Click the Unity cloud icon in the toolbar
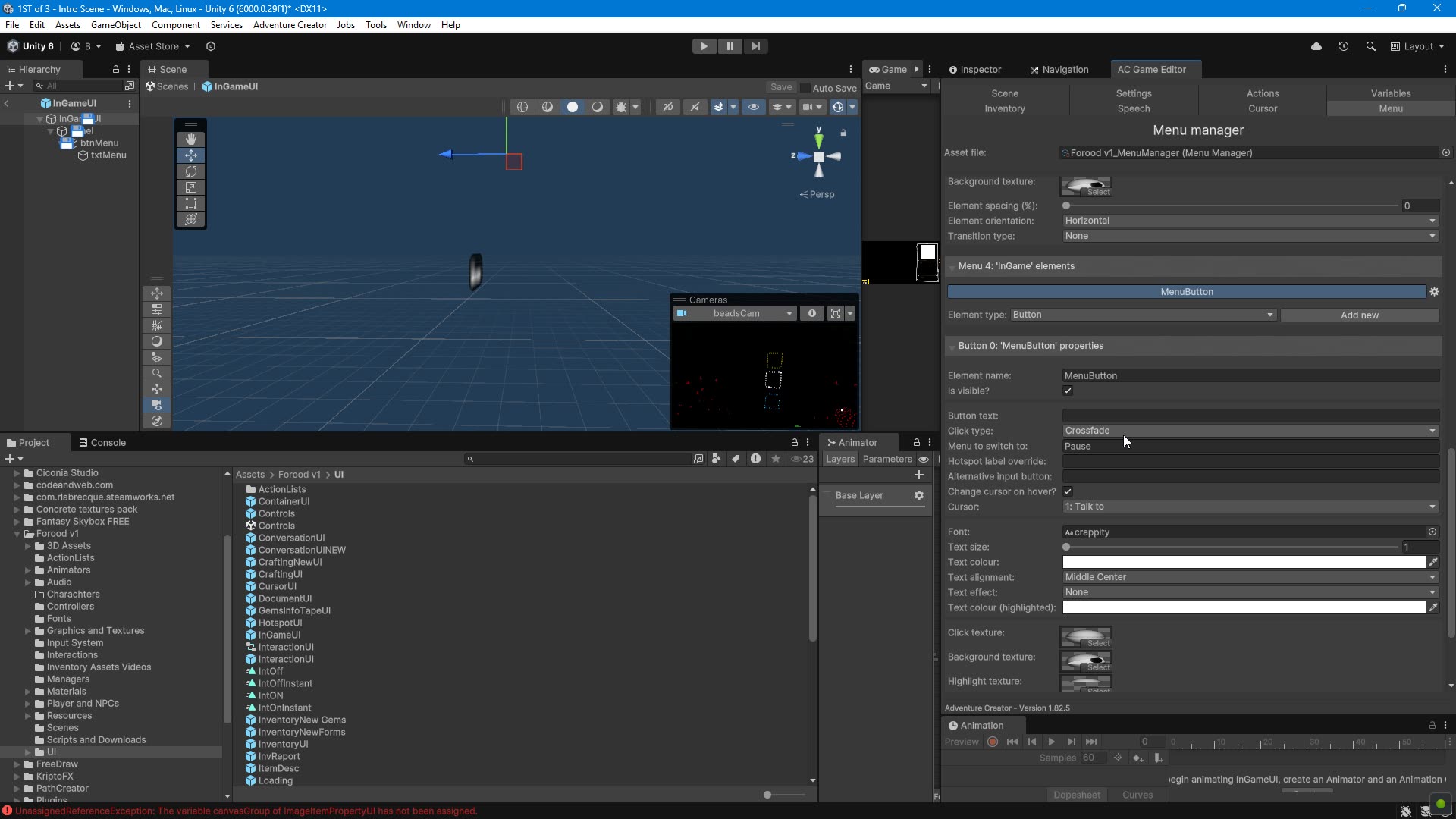Screen dimensions: 1456x819 pyautogui.click(x=1316, y=46)
